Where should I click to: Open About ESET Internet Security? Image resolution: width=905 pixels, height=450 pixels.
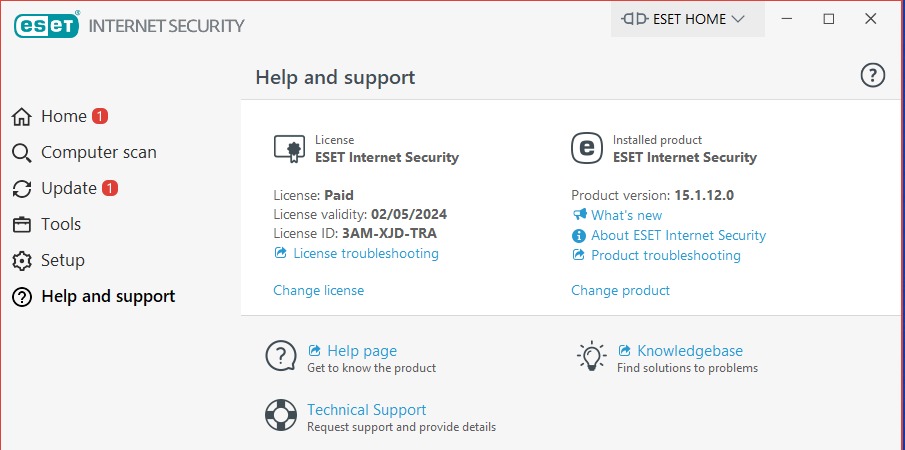point(678,235)
